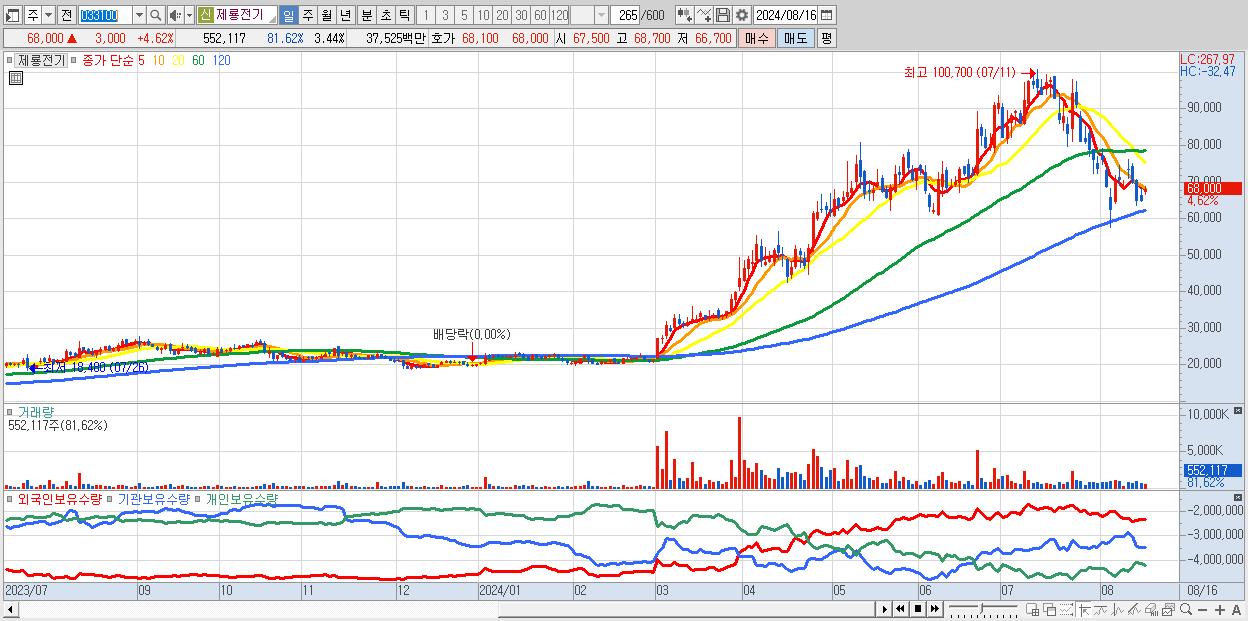Select the 일 (daily) period button

tap(288, 15)
